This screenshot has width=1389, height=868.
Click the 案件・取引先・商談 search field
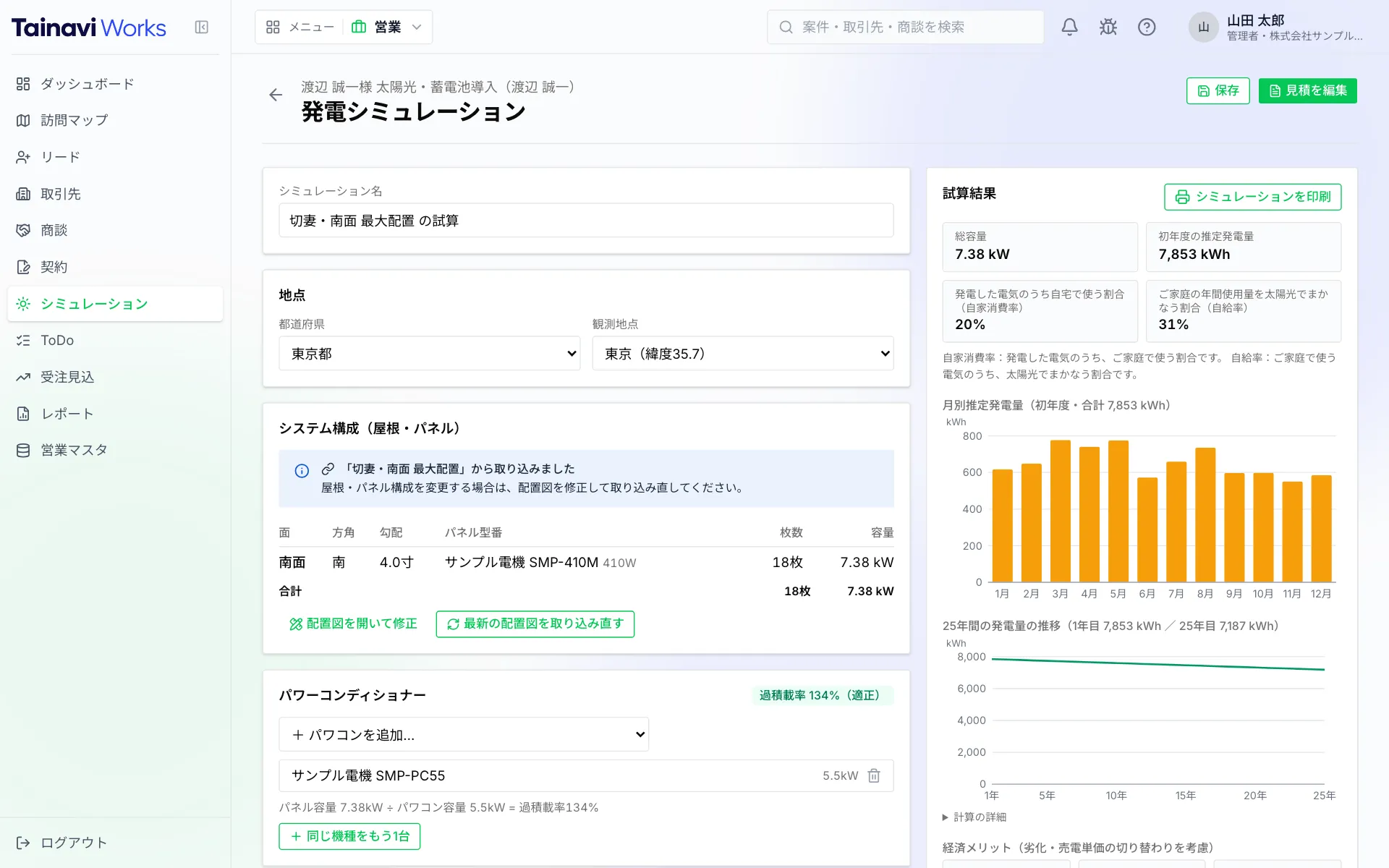click(906, 27)
